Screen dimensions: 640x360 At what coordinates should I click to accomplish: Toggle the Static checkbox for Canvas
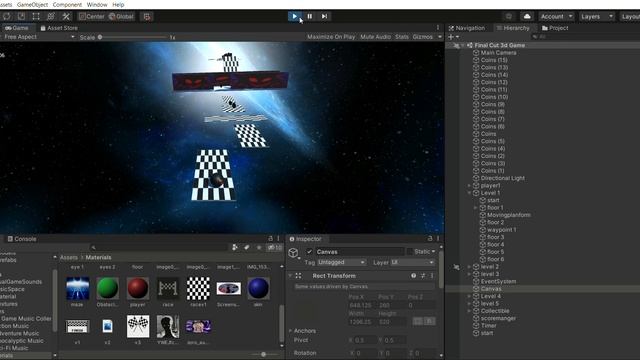tap(409, 252)
